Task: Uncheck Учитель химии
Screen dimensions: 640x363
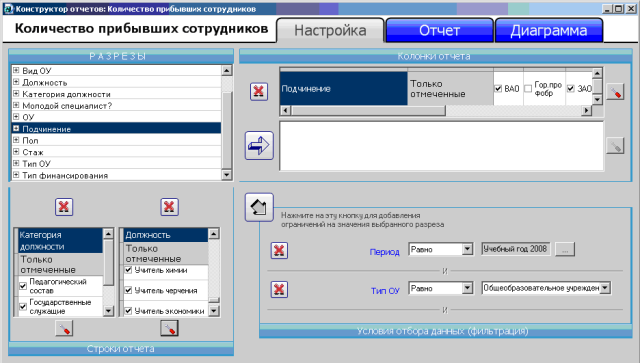Action: pyautogui.click(x=128, y=270)
